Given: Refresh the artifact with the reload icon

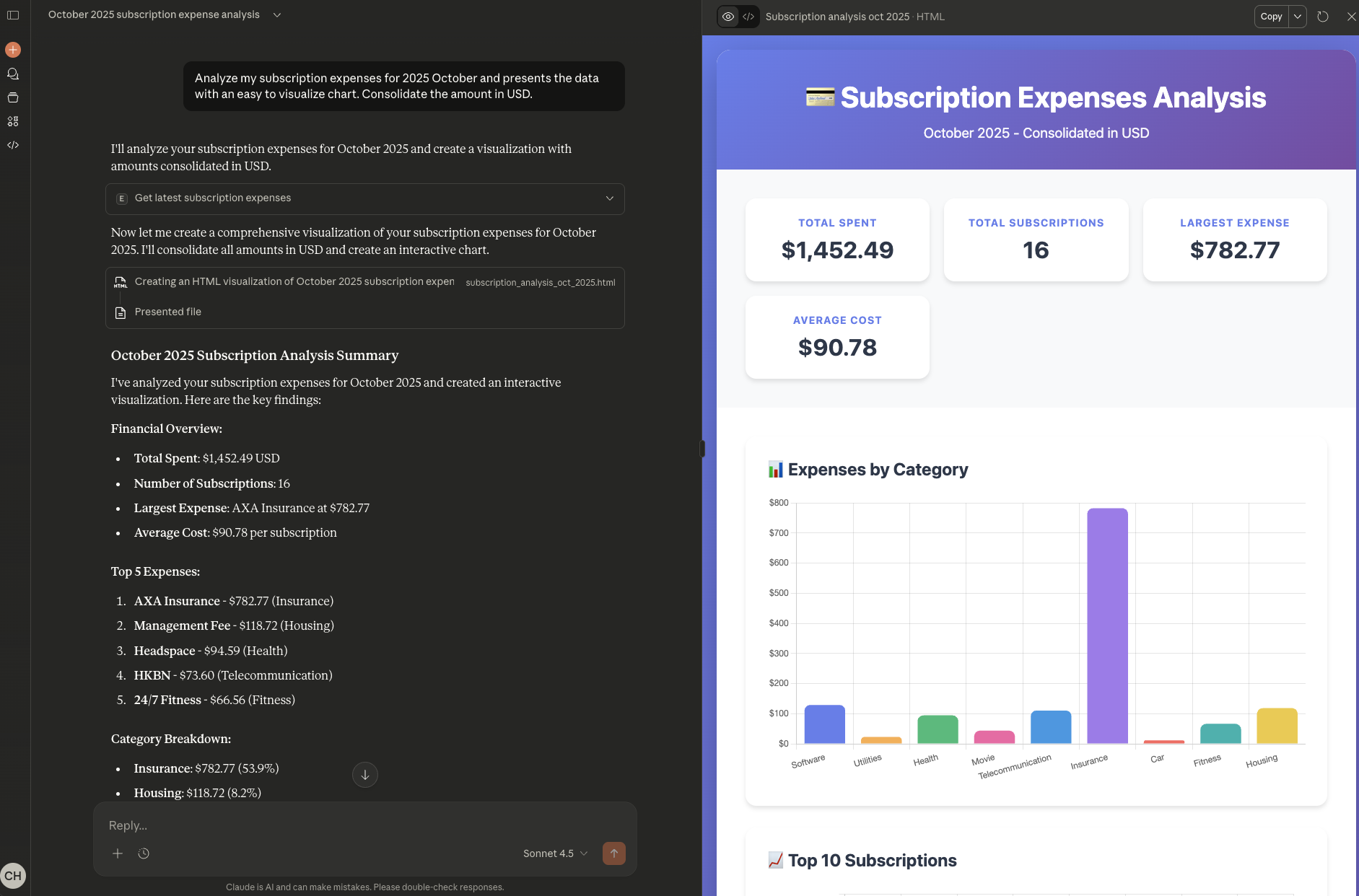Looking at the screenshot, I should pos(1323,16).
